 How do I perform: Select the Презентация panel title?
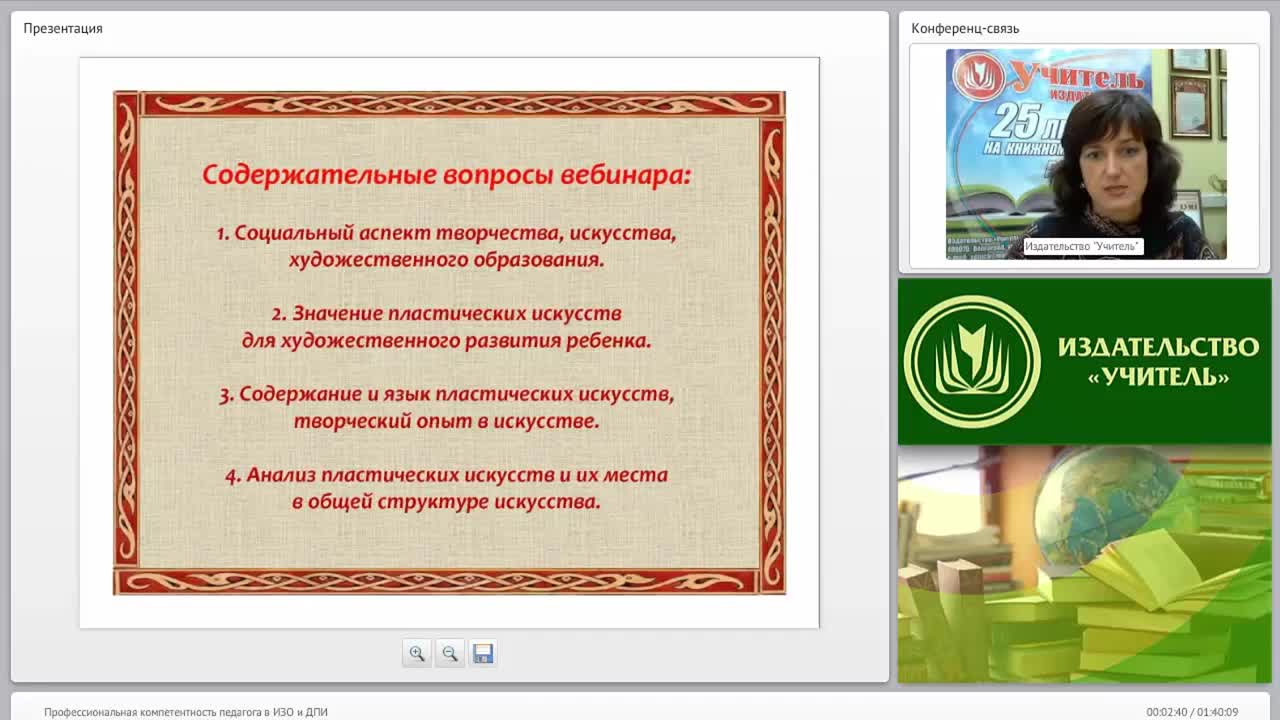[x=63, y=28]
